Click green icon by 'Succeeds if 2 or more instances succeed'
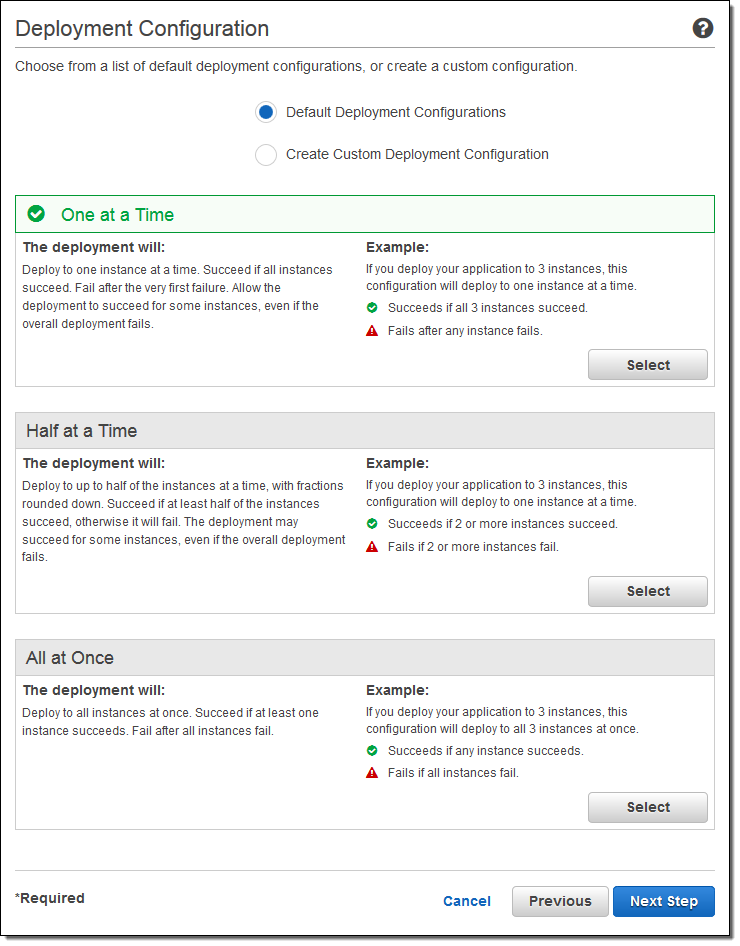Image resolution: width=740 pixels, height=946 pixels. [372, 524]
